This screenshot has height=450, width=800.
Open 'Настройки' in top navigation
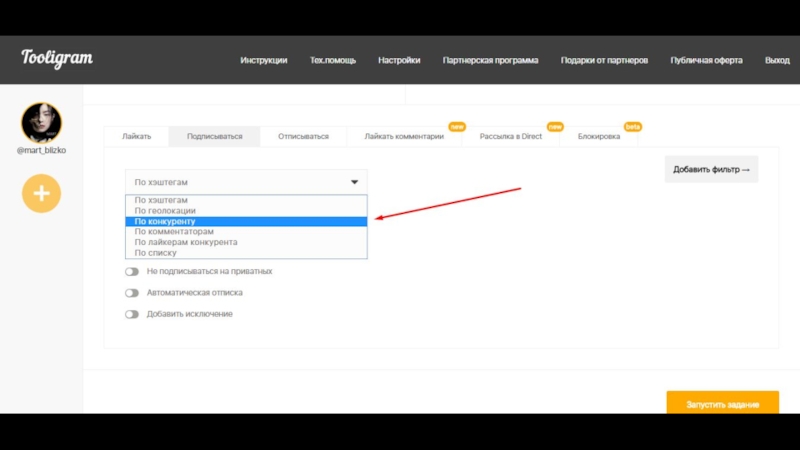pos(399,60)
